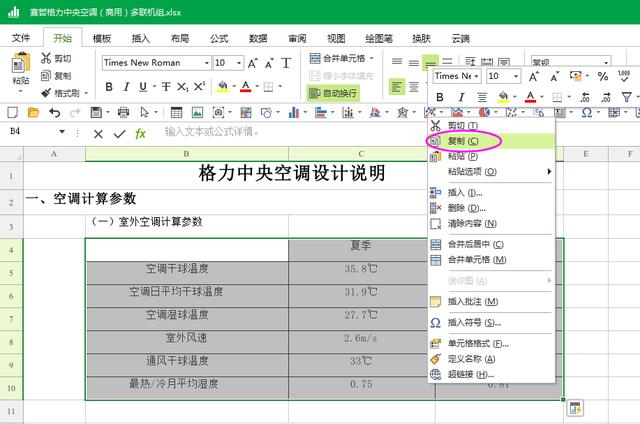640x424 pixels.
Task: Click the Insert Table icon in quick toolbar
Action: 176,112
